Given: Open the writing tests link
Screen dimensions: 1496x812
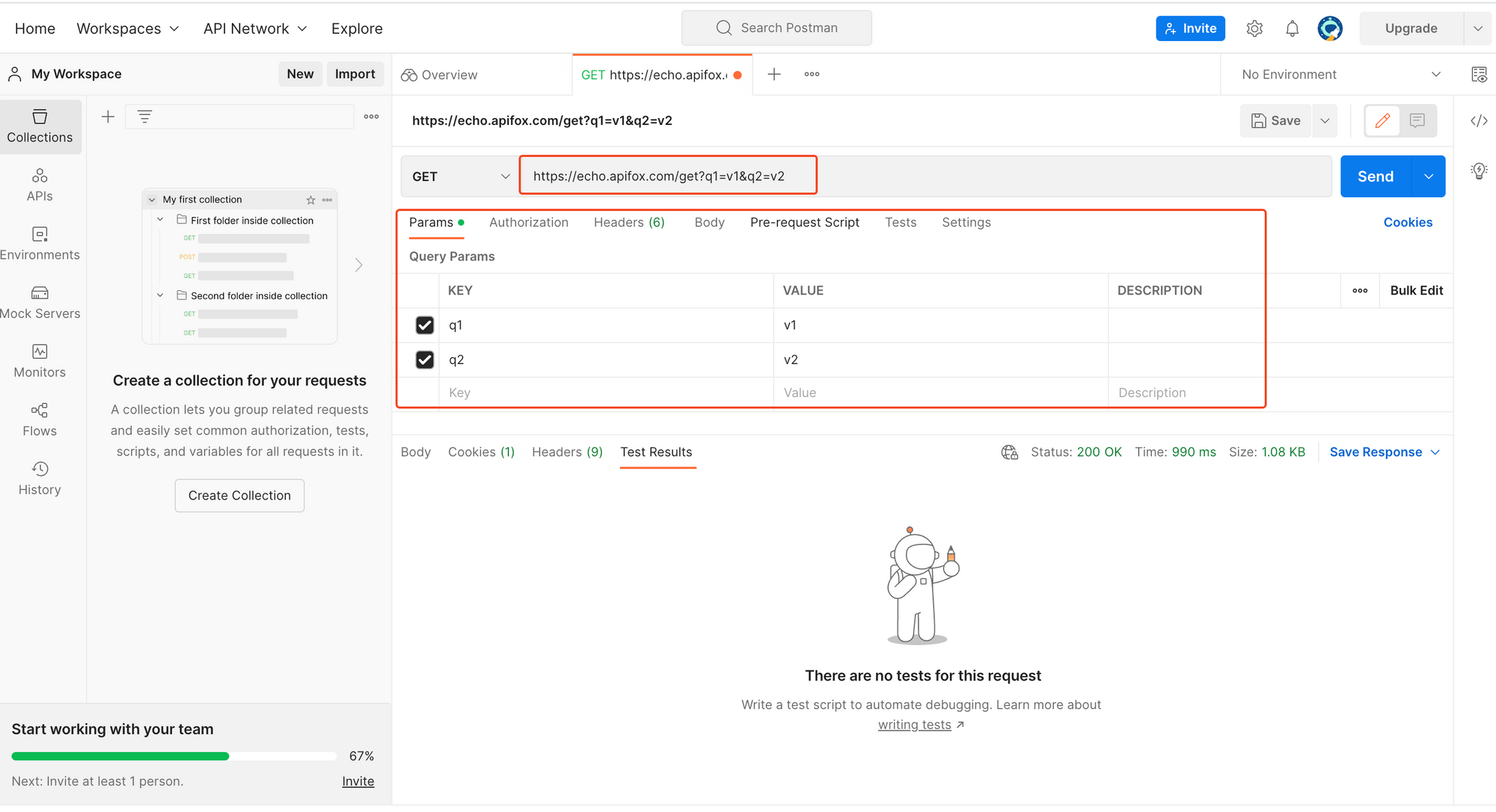Looking at the screenshot, I should [914, 725].
